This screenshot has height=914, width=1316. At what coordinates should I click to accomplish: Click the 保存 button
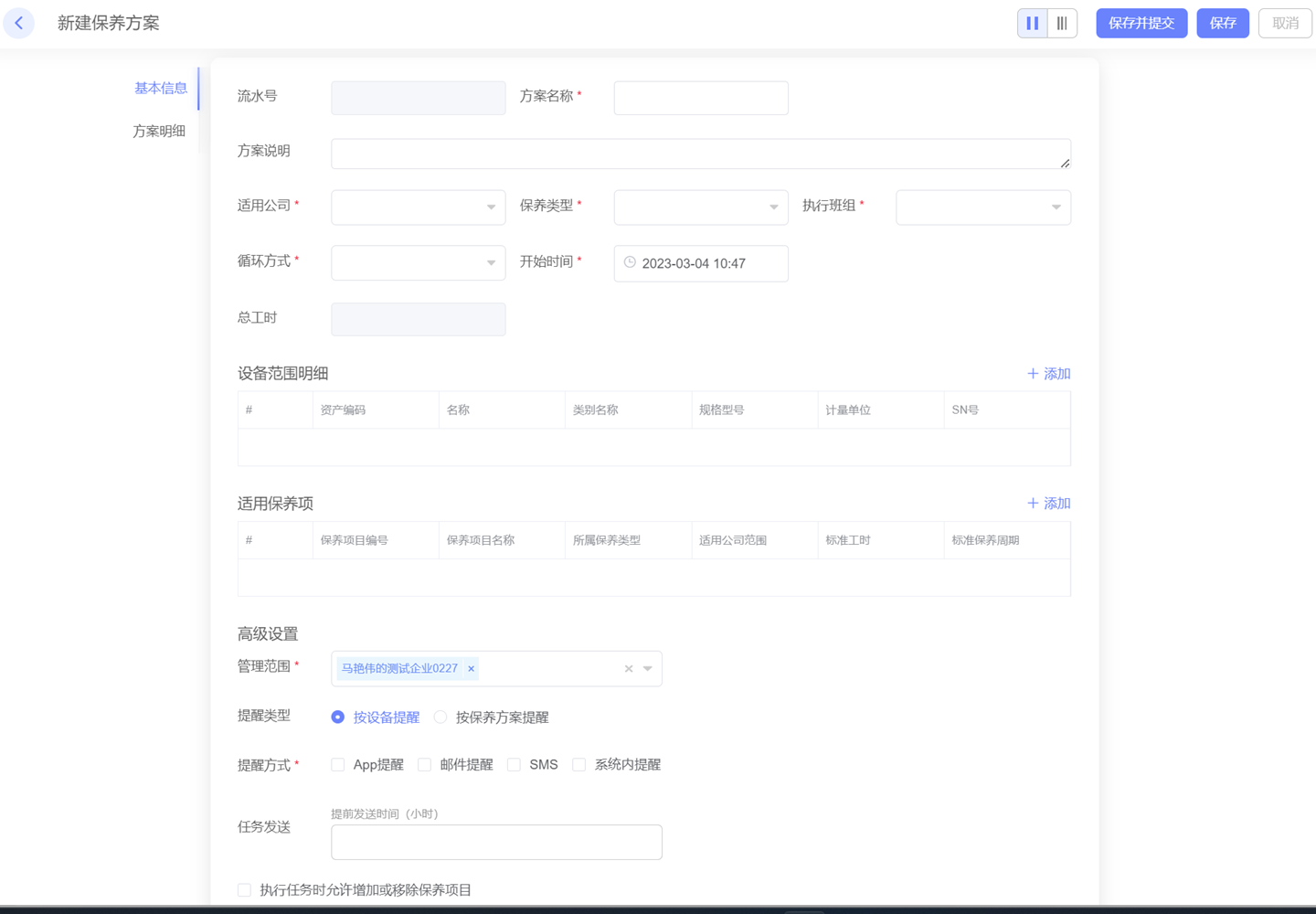point(1223,23)
